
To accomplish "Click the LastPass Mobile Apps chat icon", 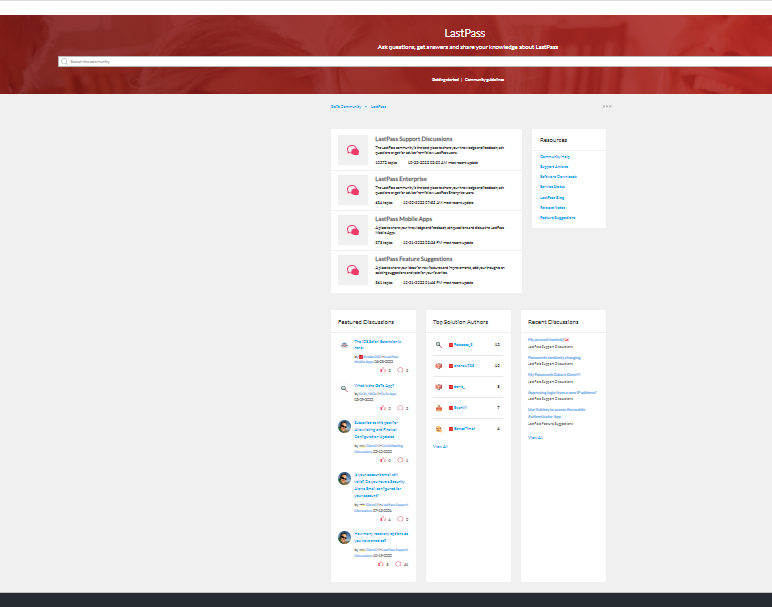I will coord(353,230).
